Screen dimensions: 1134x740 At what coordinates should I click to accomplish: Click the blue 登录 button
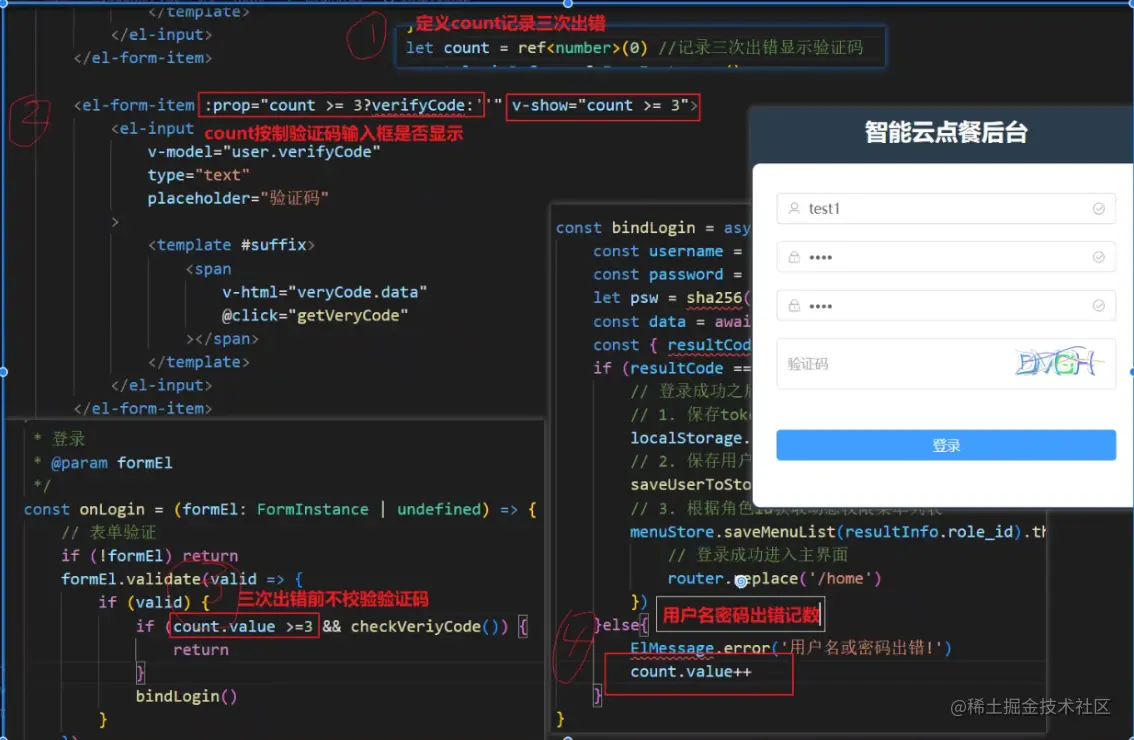(945, 445)
